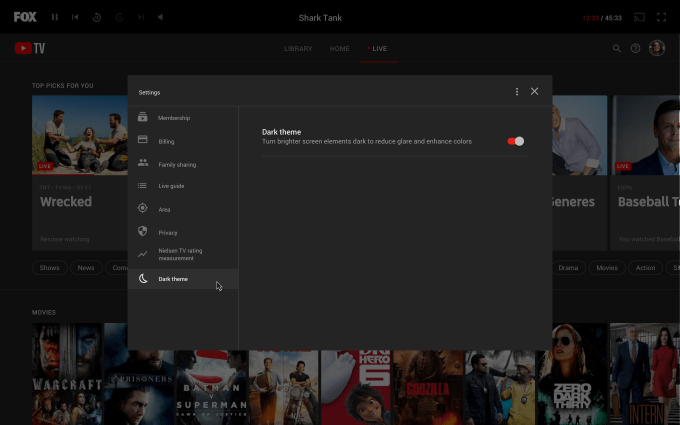
Task: Select Billing in the settings sidebar
Action: pyautogui.click(x=166, y=141)
